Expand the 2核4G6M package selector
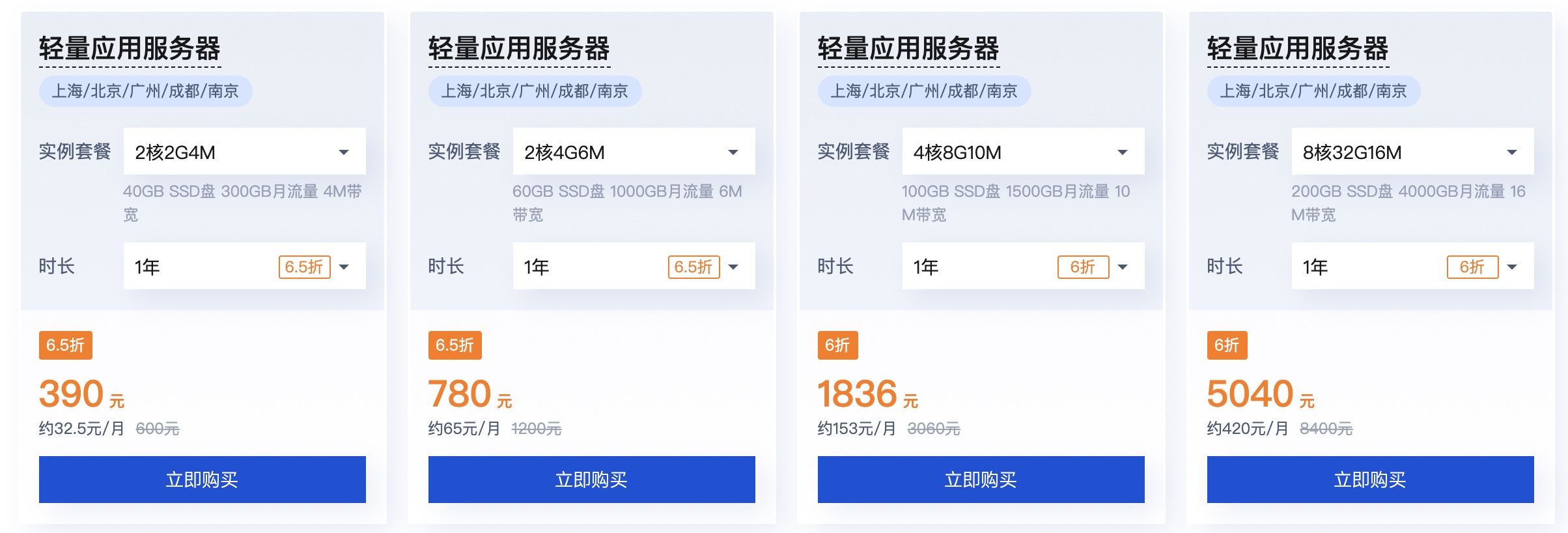 (x=633, y=151)
